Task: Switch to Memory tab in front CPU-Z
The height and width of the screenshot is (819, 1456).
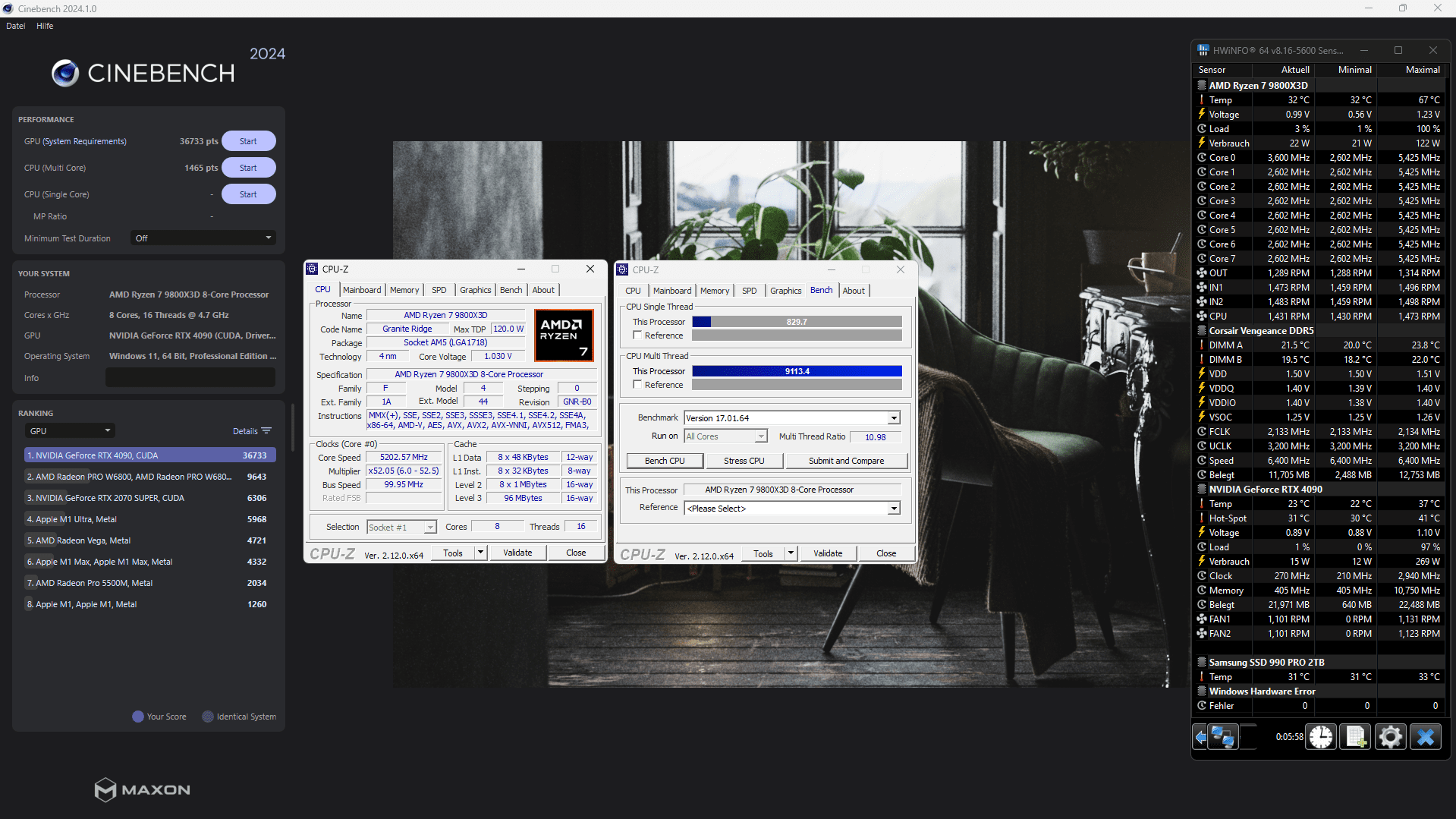Action: pyautogui.click(x=404, y=290)
